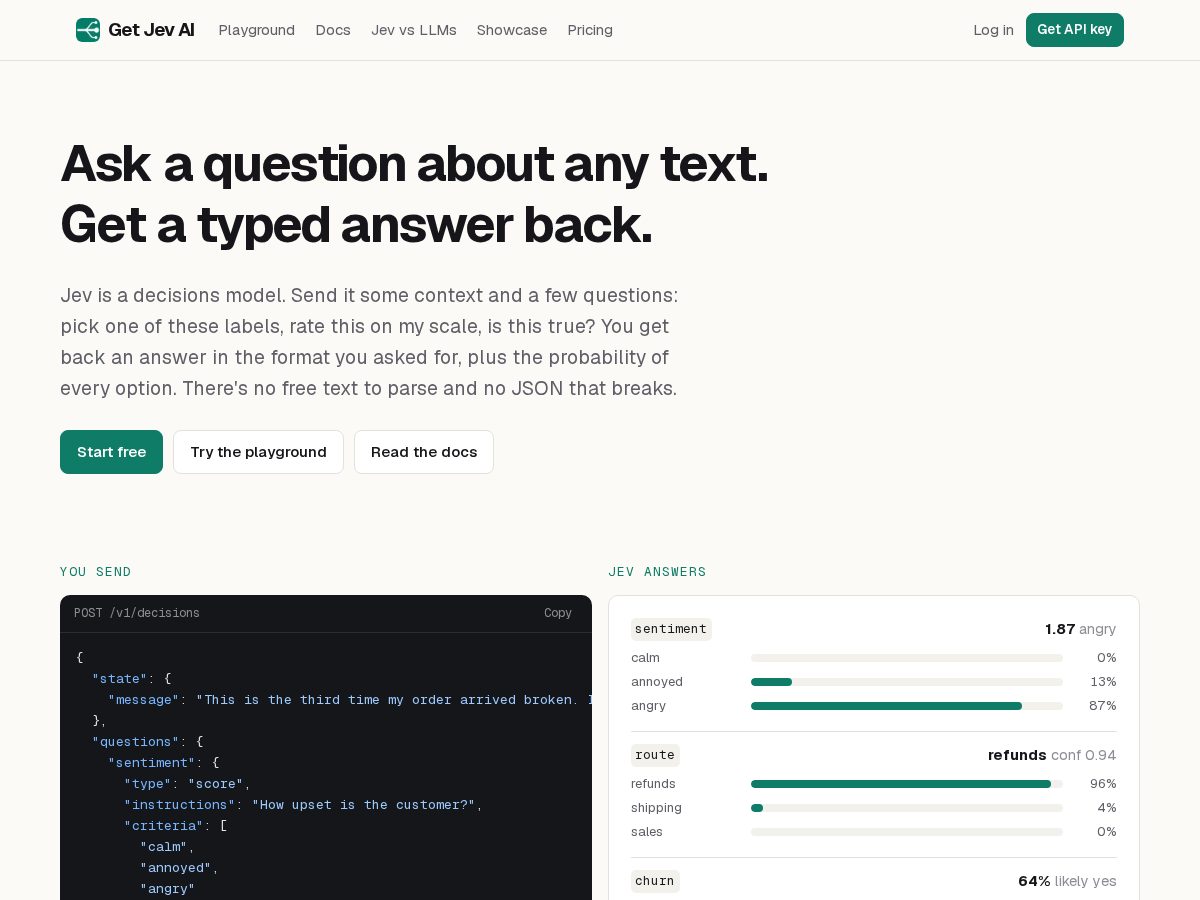
Task: Click the sentiment tag in answers panel
Action: coord(671,629)
